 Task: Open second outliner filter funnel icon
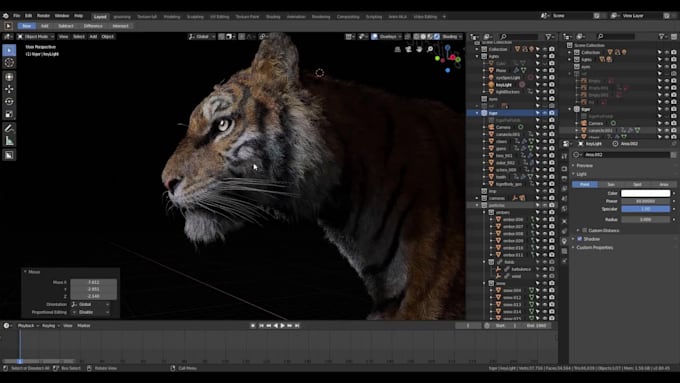point(662,37)
